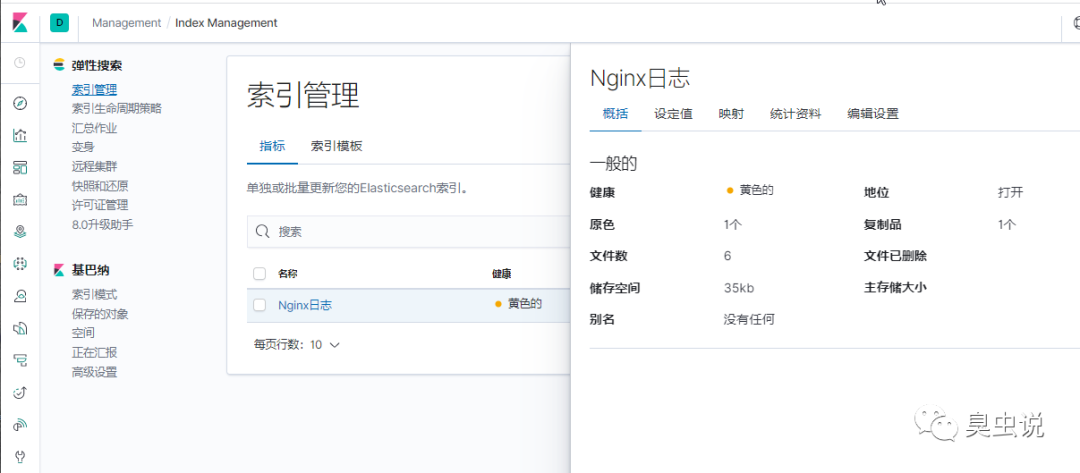Click the 打开 status value
The height and width of the screenshot is (473, 1080).
tap(1010, 193)
